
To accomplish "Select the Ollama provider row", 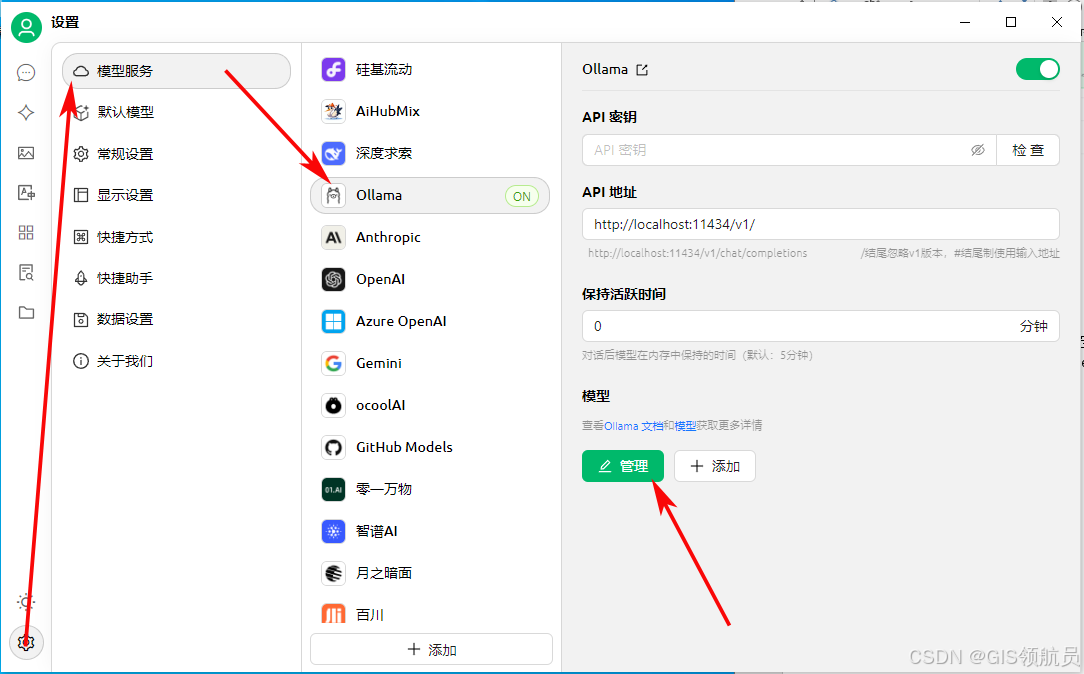I will (x=430, y=196).
